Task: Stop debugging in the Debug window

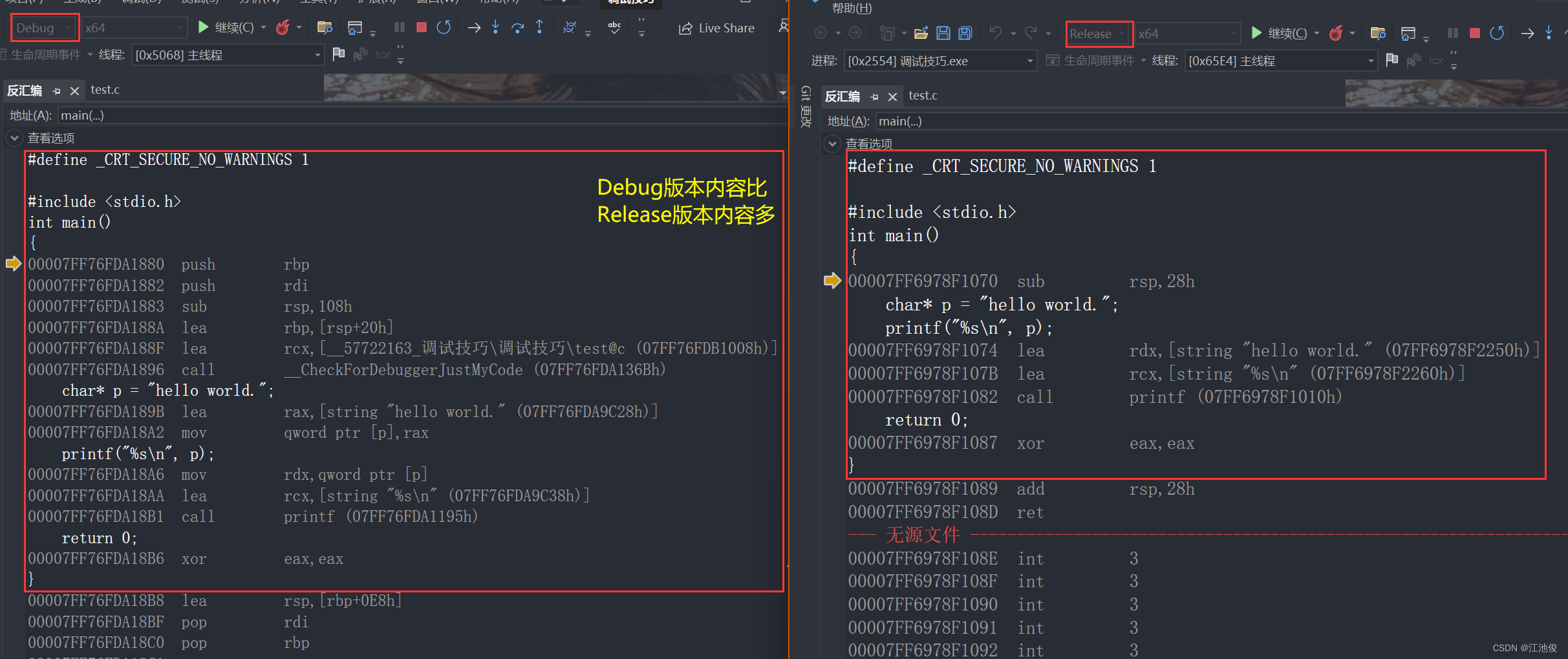Action: click(x=422, y=27)
